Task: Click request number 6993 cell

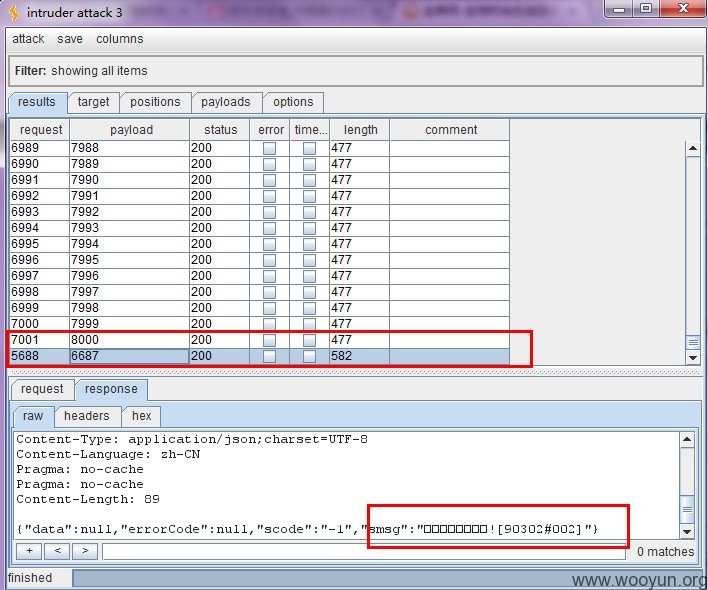Action: click(39, 212)
